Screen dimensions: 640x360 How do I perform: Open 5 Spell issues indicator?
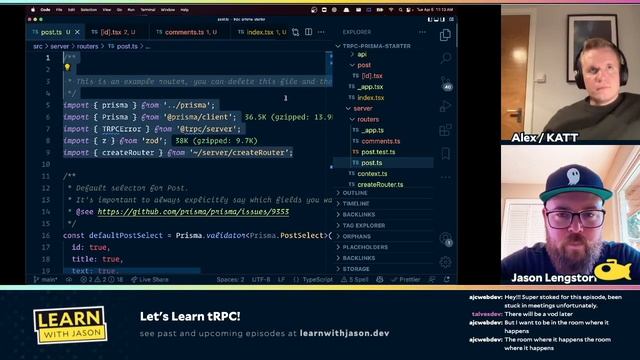[x=354, y=280]
